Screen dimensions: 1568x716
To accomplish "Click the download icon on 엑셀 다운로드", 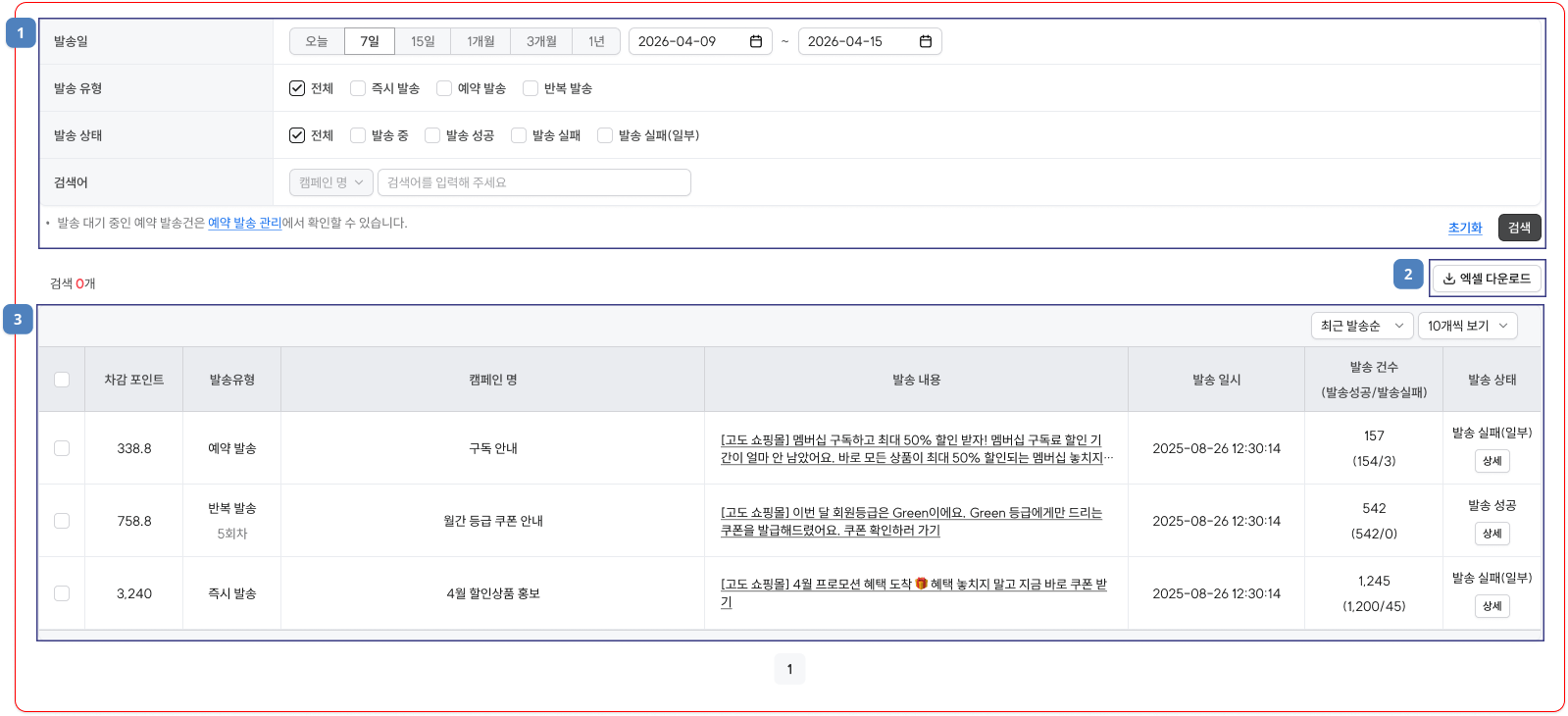I will [x=1449, y=279].
